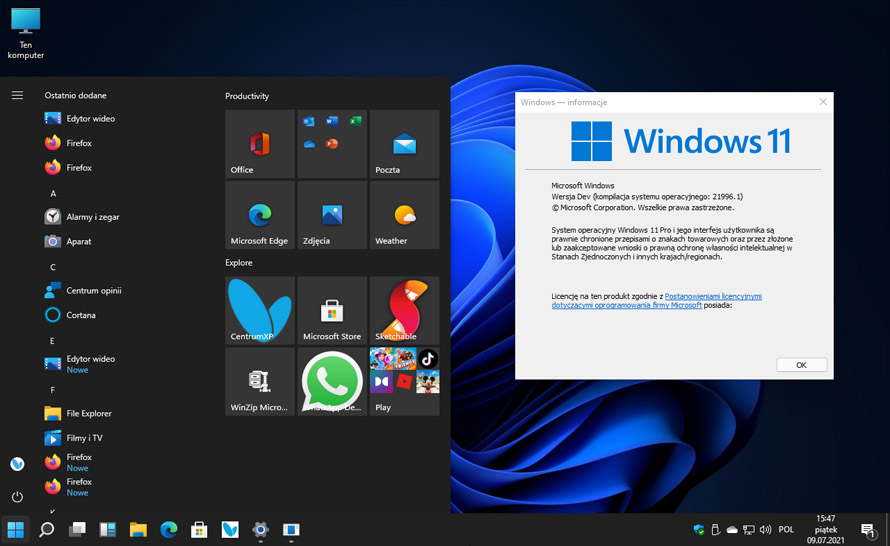The image size is (890, 546).
Task: Open the network tray icon
Action: coord(749,530)
